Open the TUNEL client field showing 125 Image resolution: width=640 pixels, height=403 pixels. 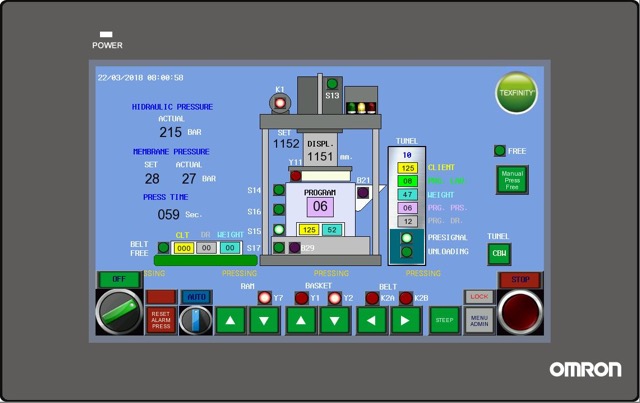tap(407, 168)
